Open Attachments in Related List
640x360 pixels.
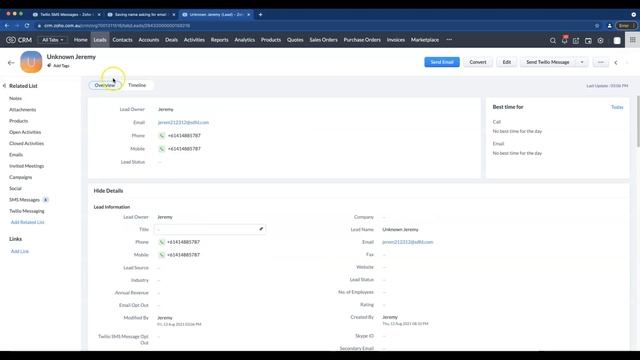point(22,110)
